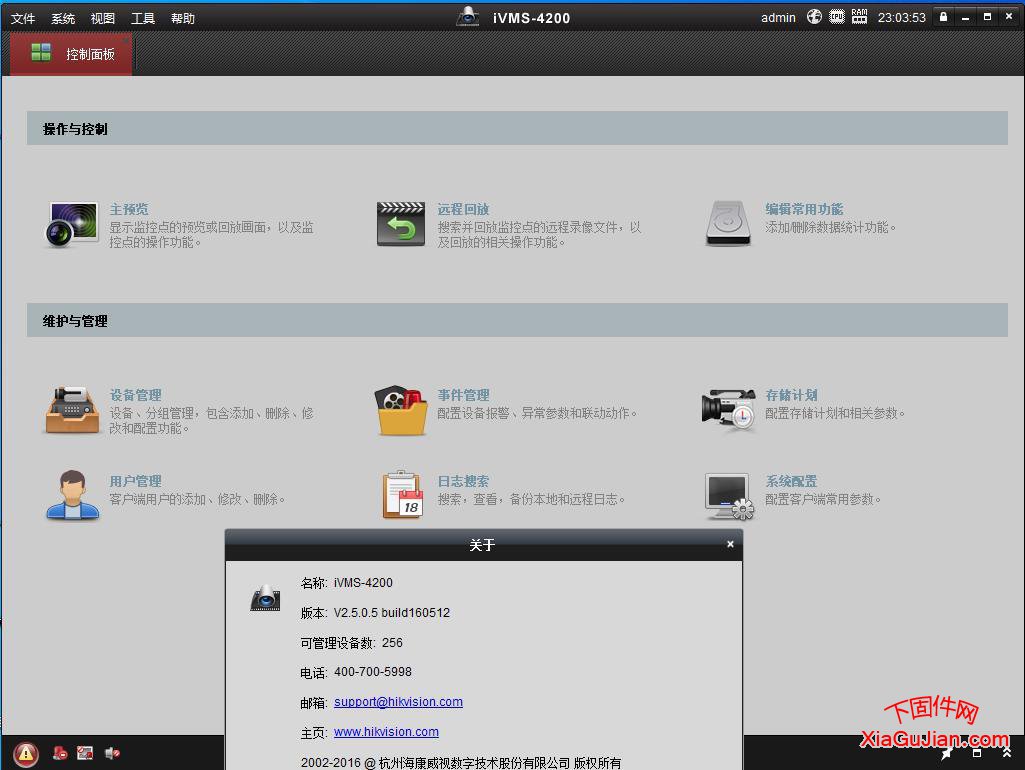Click the 存储计划 title link
The width and height of the screenshot is (1025, 770).
[x=792, y=395]
